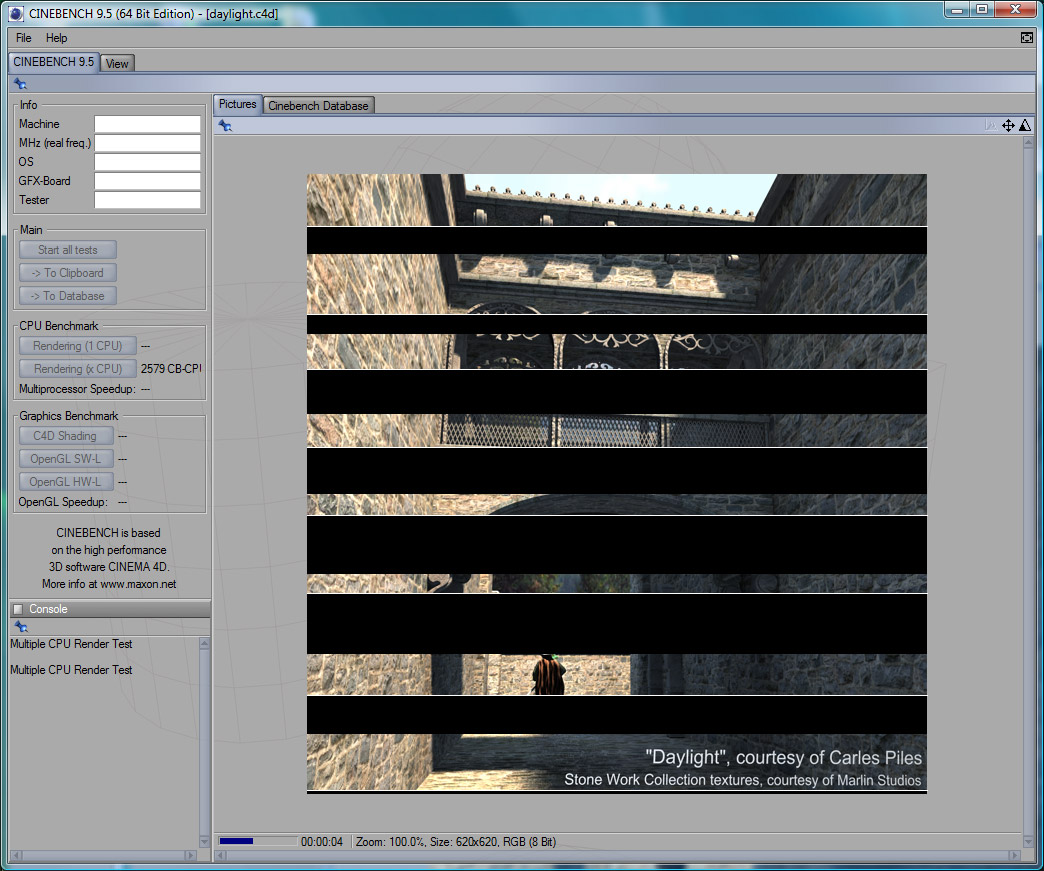Click the zoom triangle icon in Pictures toolbar
The width and height of the screenshot is (1044, 871).
1025,126
